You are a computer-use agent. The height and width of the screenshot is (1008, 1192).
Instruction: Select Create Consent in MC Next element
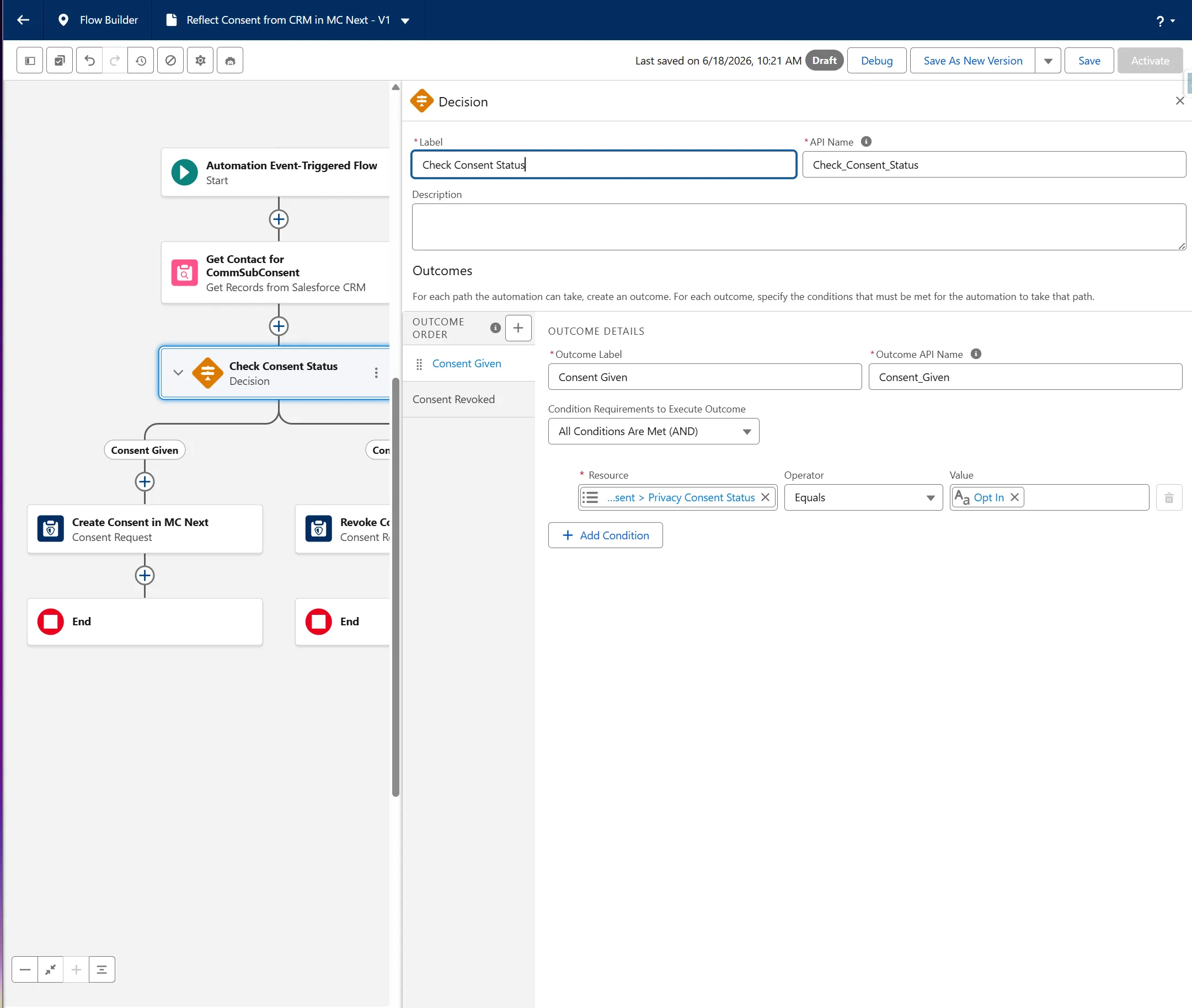point(145,529)
